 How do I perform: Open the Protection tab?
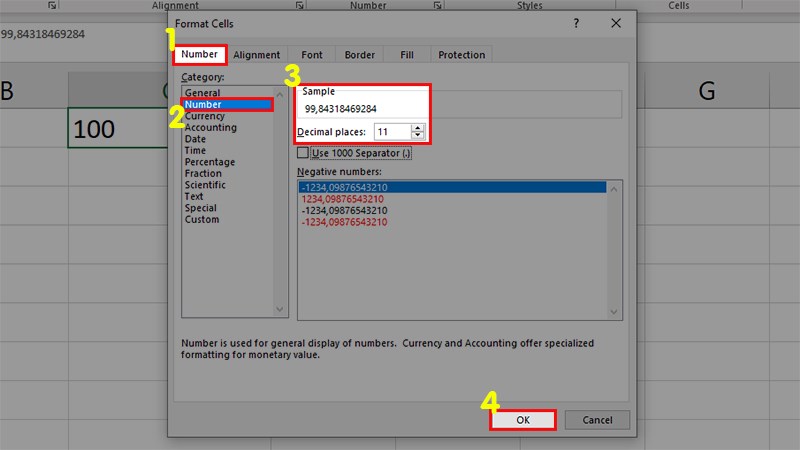coord(461,55)
